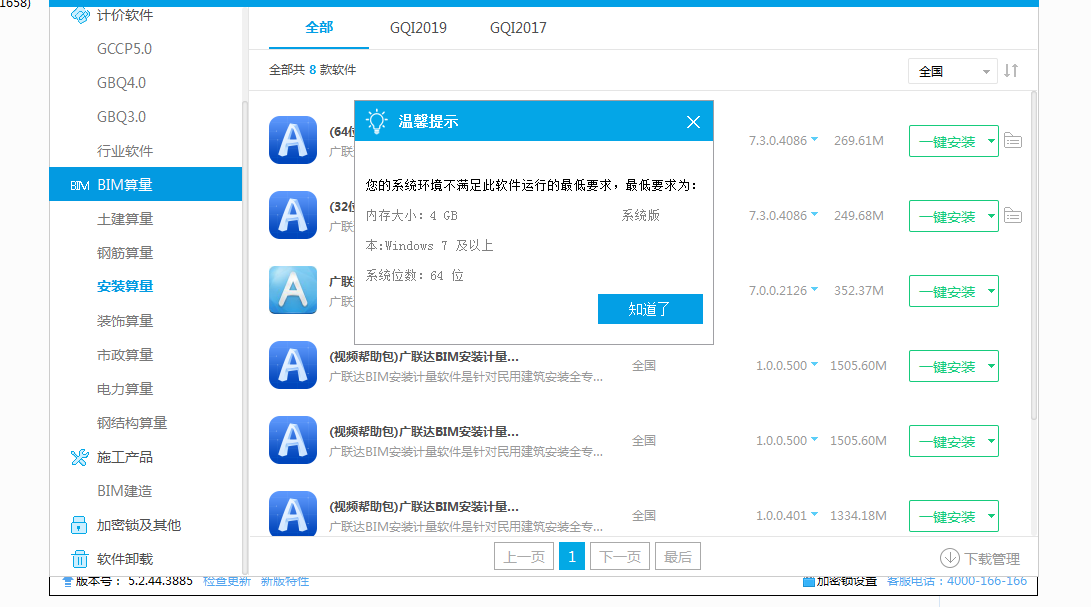Open the details icon for version 269.61M row
The image size is (1091, 607).
point(1013,141)
